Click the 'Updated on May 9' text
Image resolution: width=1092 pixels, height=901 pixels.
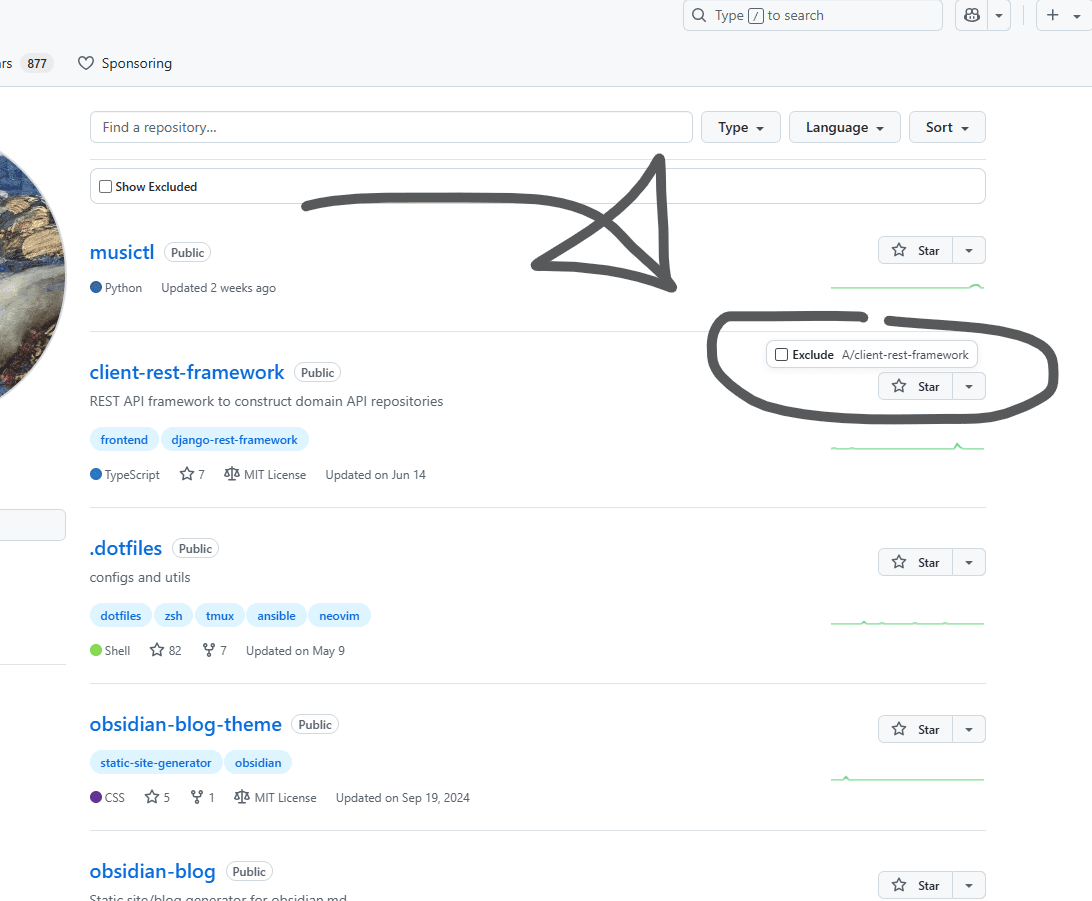[295, 651]
